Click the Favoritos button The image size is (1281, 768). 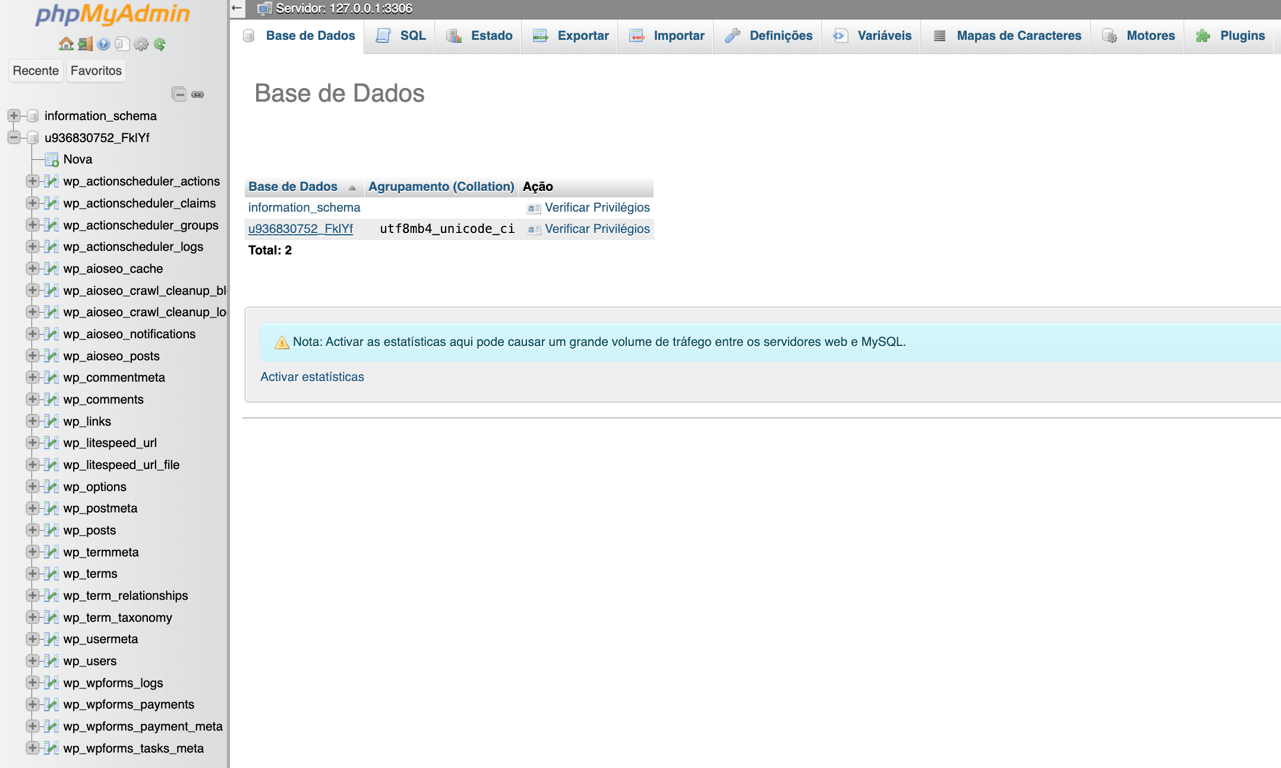point(96,71)
